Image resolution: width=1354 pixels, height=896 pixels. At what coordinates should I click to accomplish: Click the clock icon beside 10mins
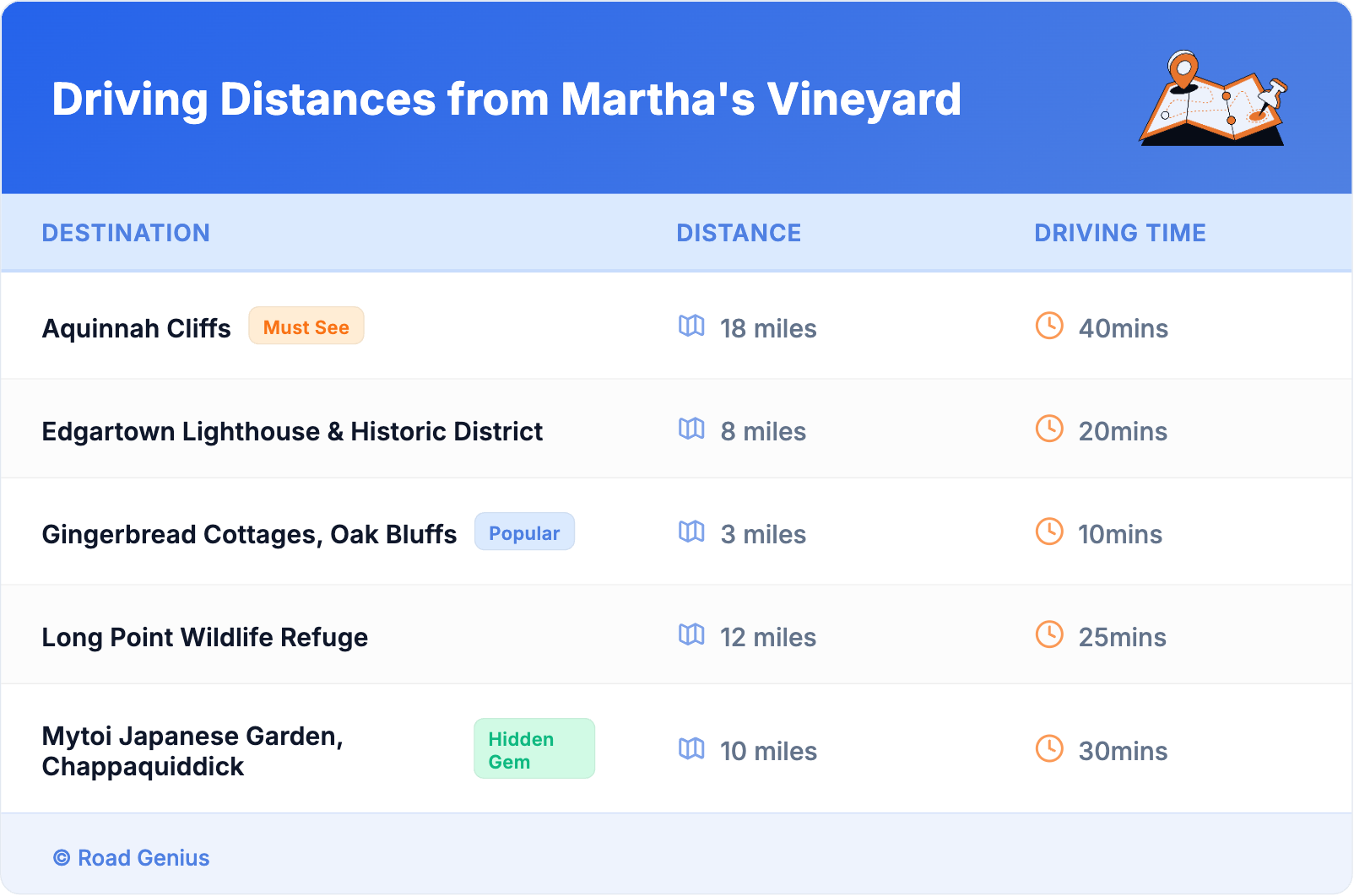(x=1049, y=532)
